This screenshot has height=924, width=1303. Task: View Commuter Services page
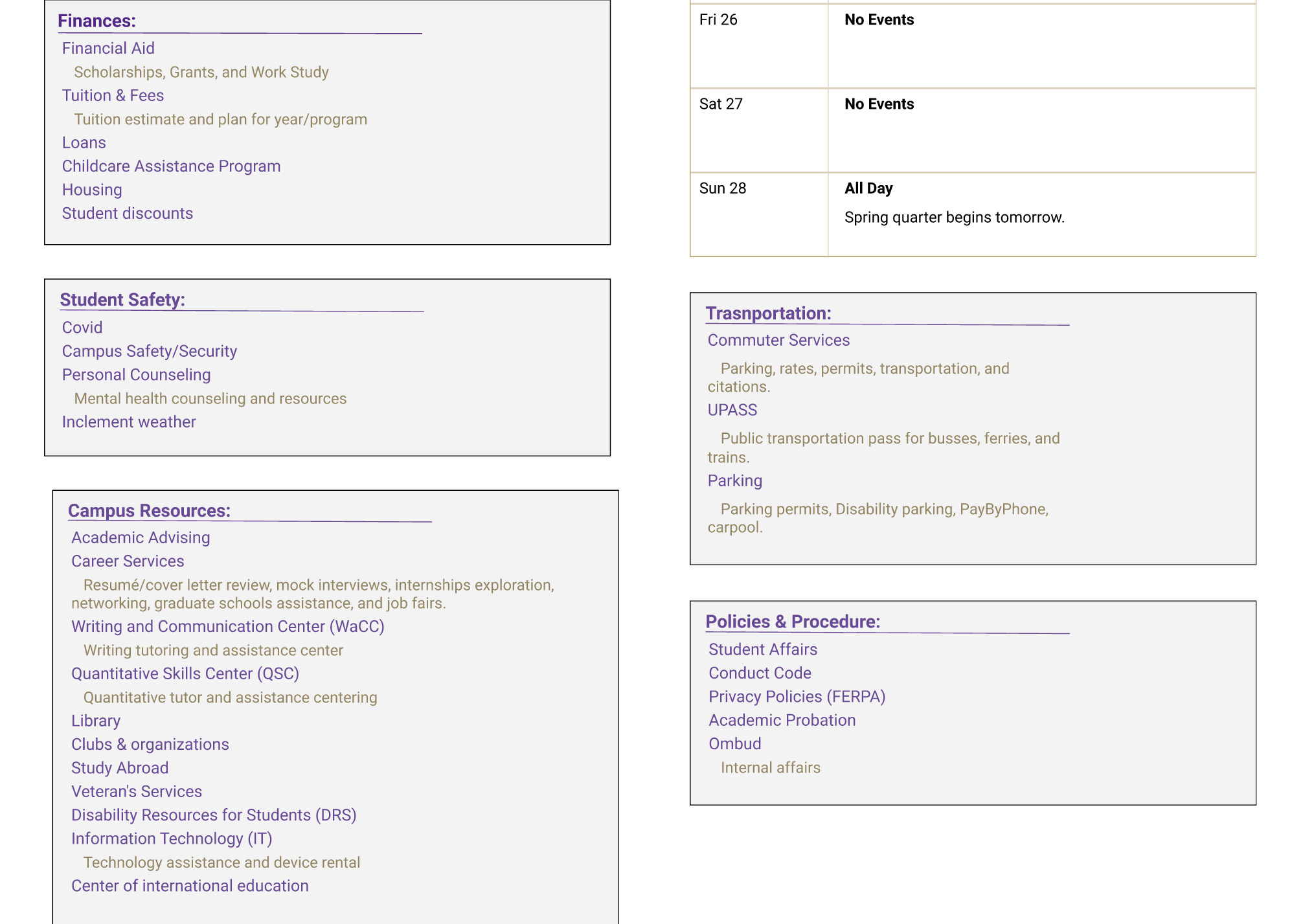coord(779,340)
